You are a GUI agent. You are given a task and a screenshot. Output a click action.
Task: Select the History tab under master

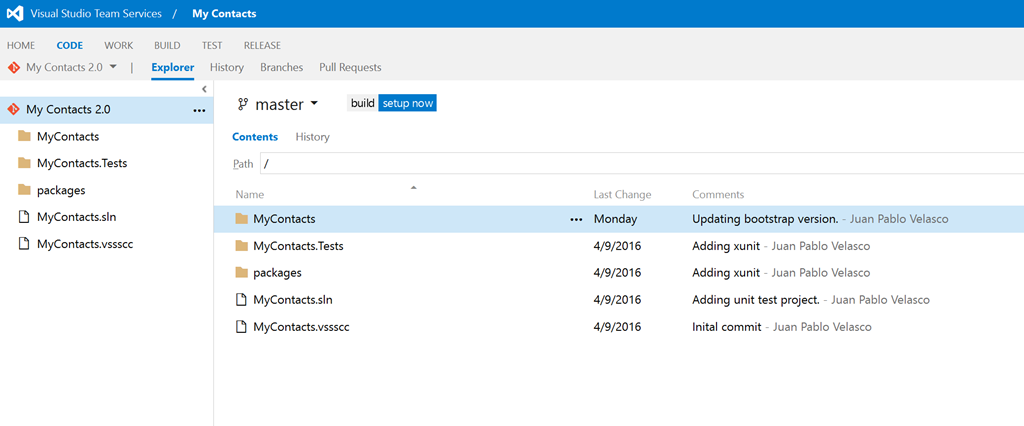(x=313, y=137)
